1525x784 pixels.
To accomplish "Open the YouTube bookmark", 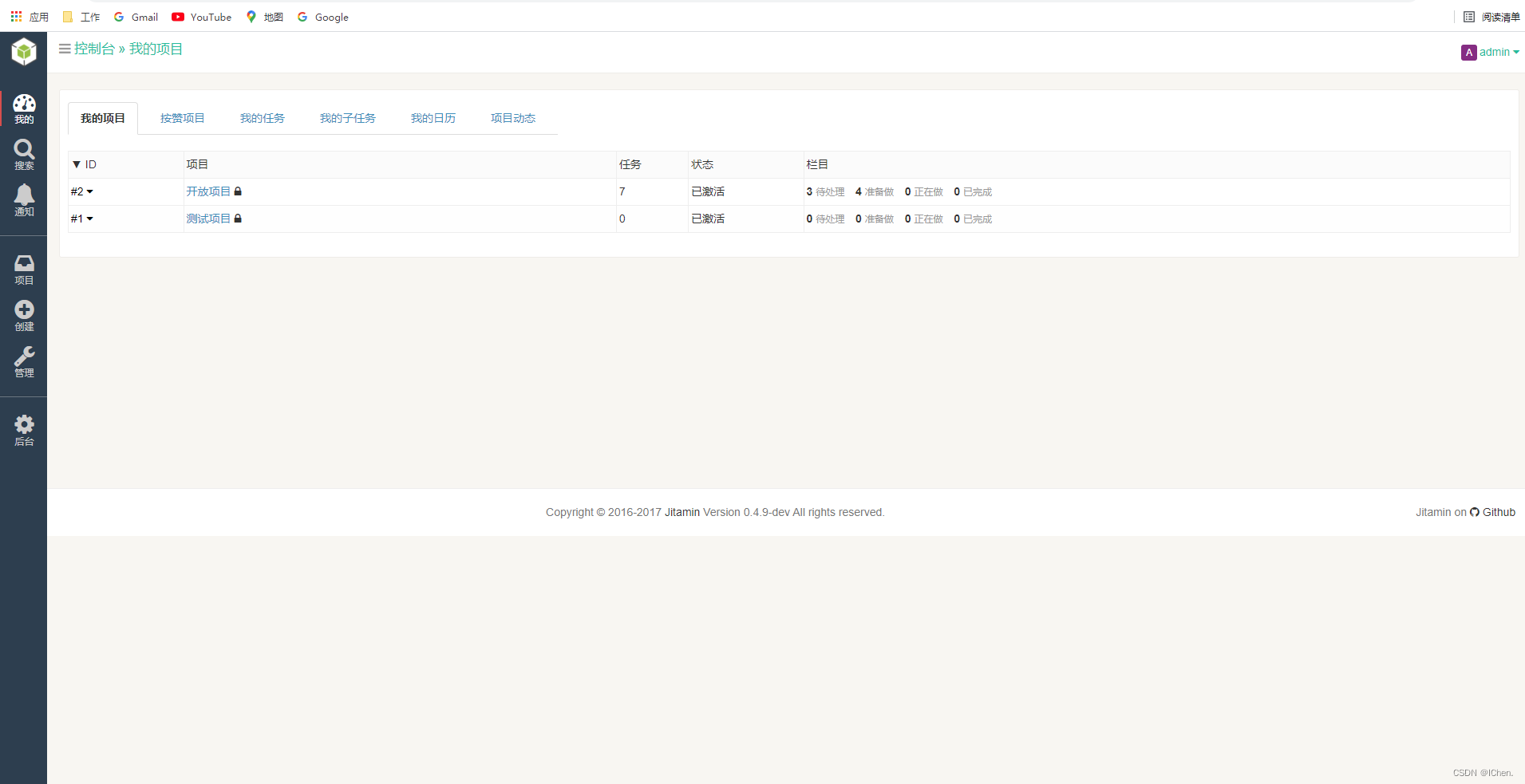I will (x=202, y=17).
